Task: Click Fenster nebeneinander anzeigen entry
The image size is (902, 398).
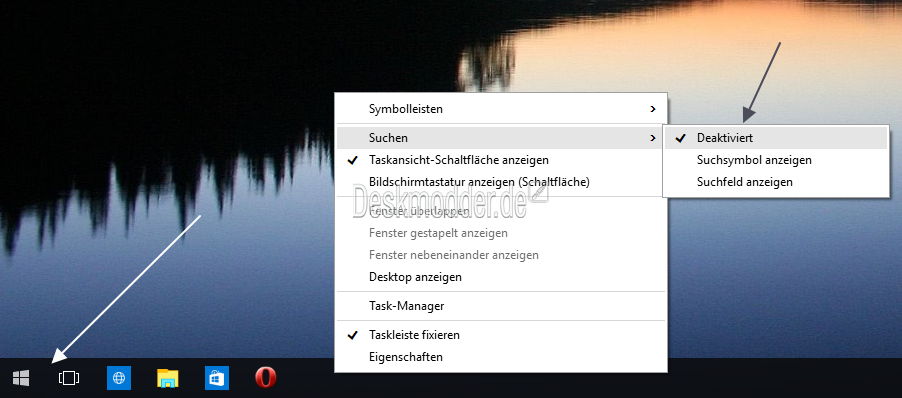Action: [x=501, y=255]
